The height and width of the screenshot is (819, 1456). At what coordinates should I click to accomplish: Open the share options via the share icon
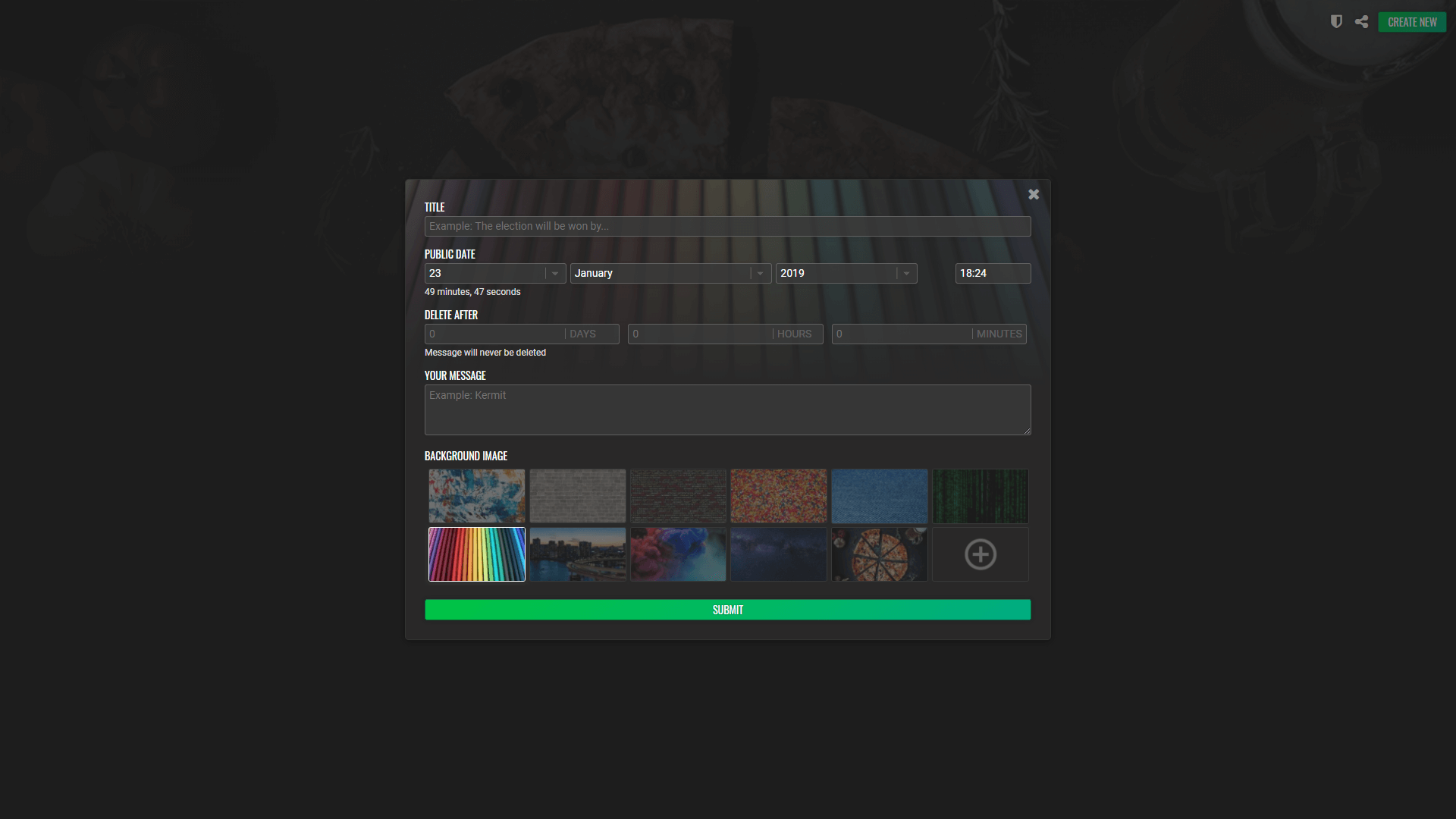click(x=1361, y=22)
